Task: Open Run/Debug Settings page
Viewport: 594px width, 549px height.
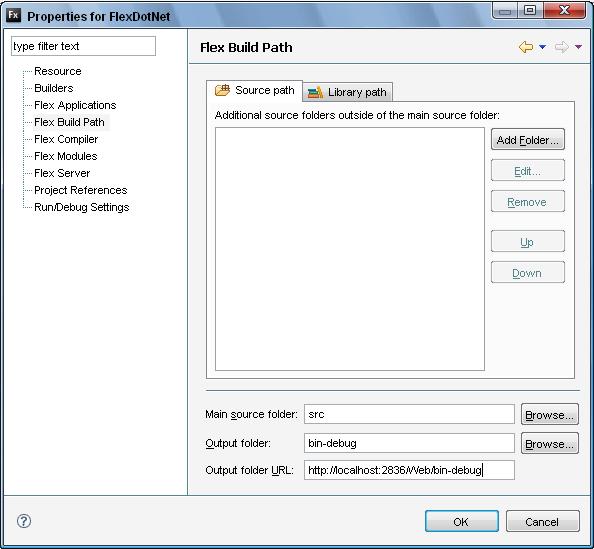Action: click(81, 207)
